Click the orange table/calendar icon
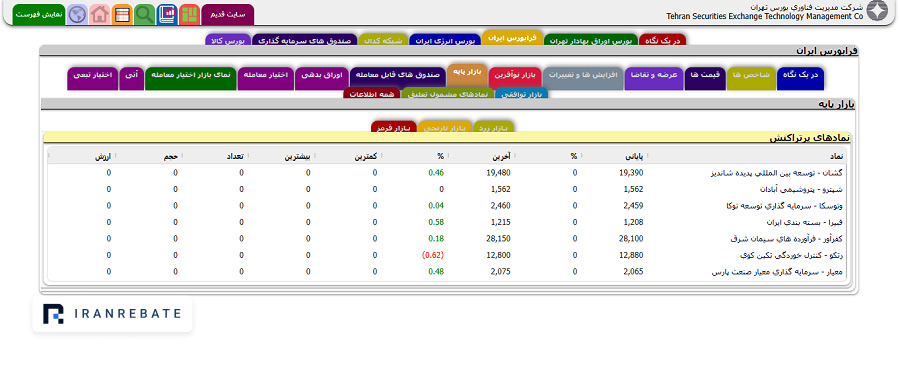 pyautogui.click(x=122, y=14)
